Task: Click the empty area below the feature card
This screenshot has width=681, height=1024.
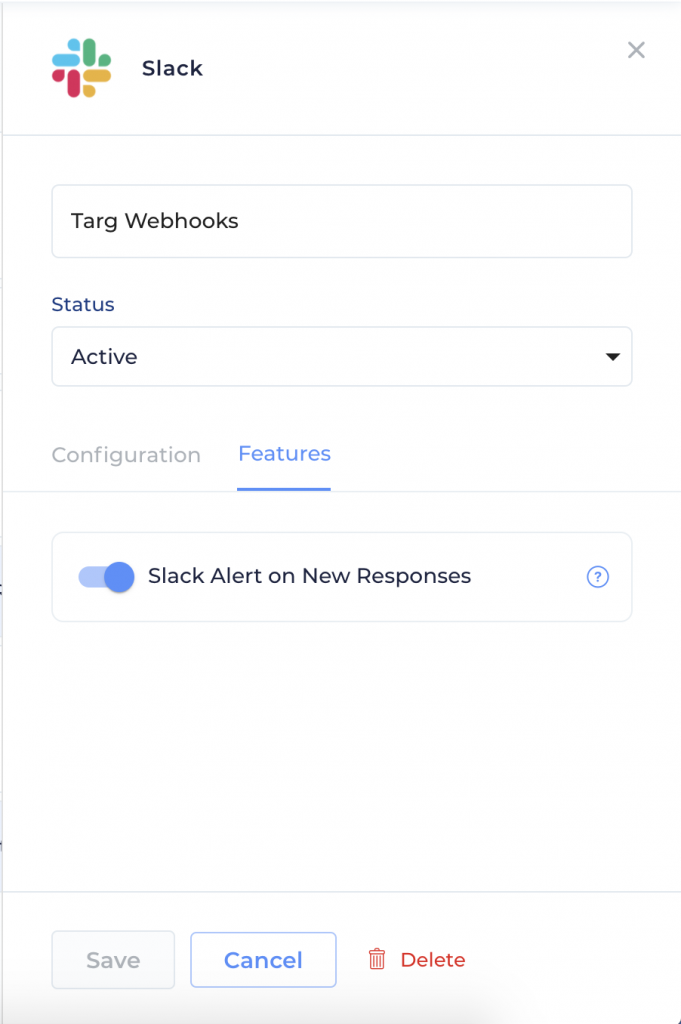Action: click(341, 756)
